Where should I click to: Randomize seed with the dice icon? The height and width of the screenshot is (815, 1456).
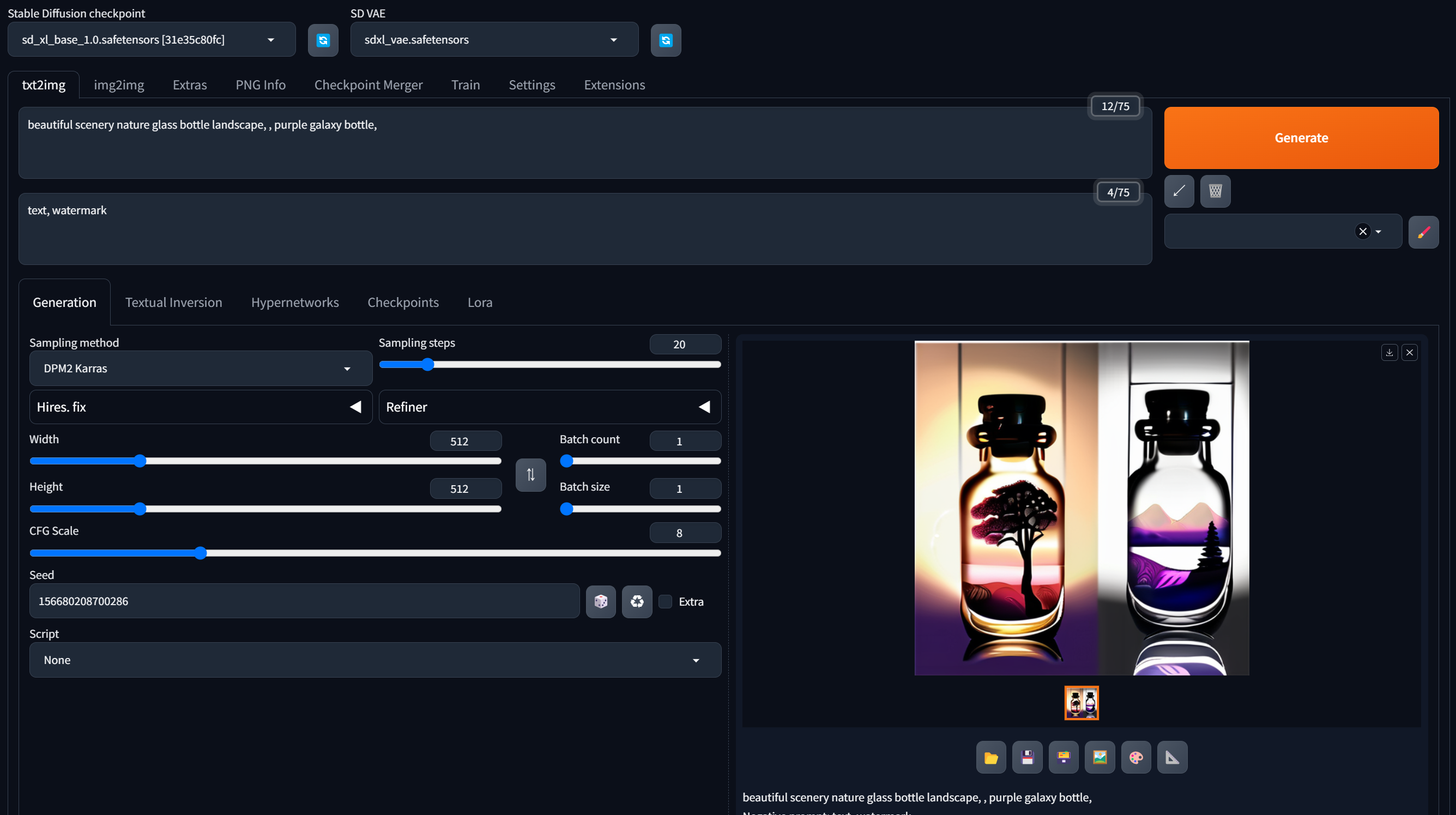click(600, 601)
